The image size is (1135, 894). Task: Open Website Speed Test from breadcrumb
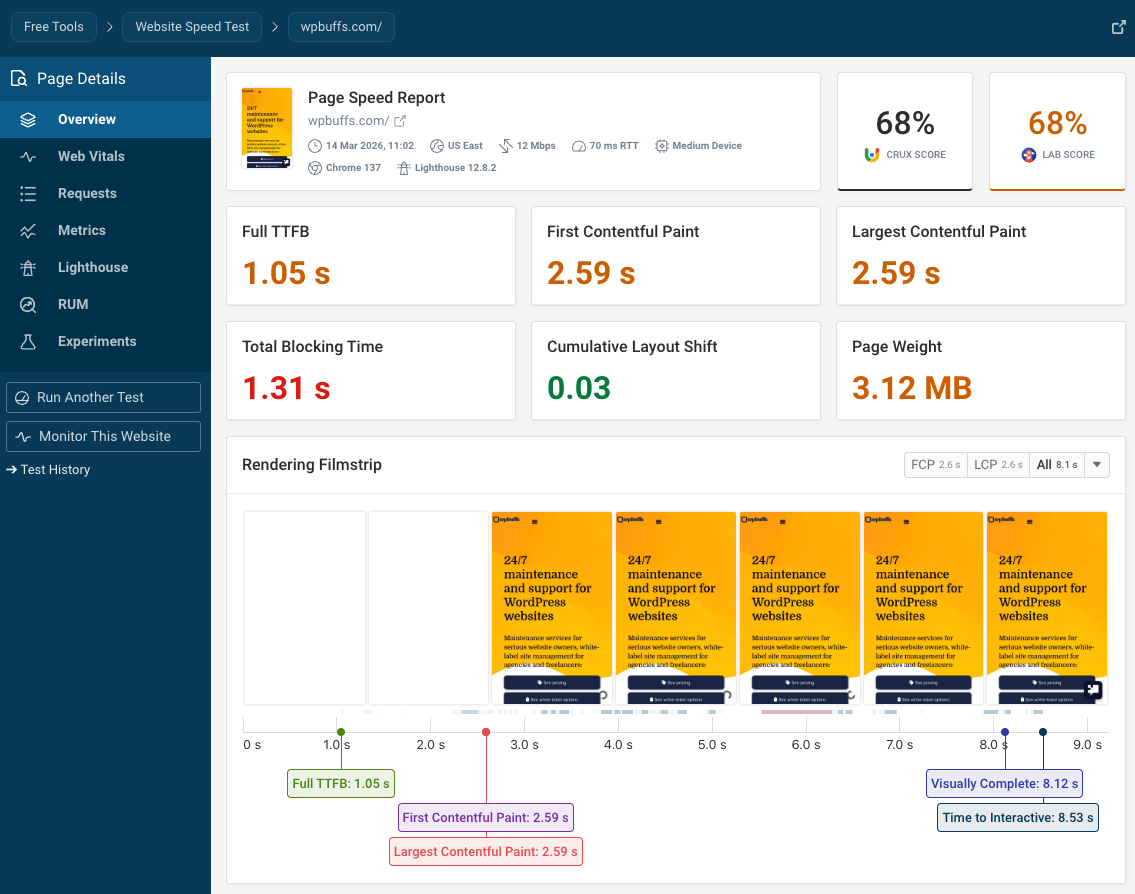tap(191, 27)
